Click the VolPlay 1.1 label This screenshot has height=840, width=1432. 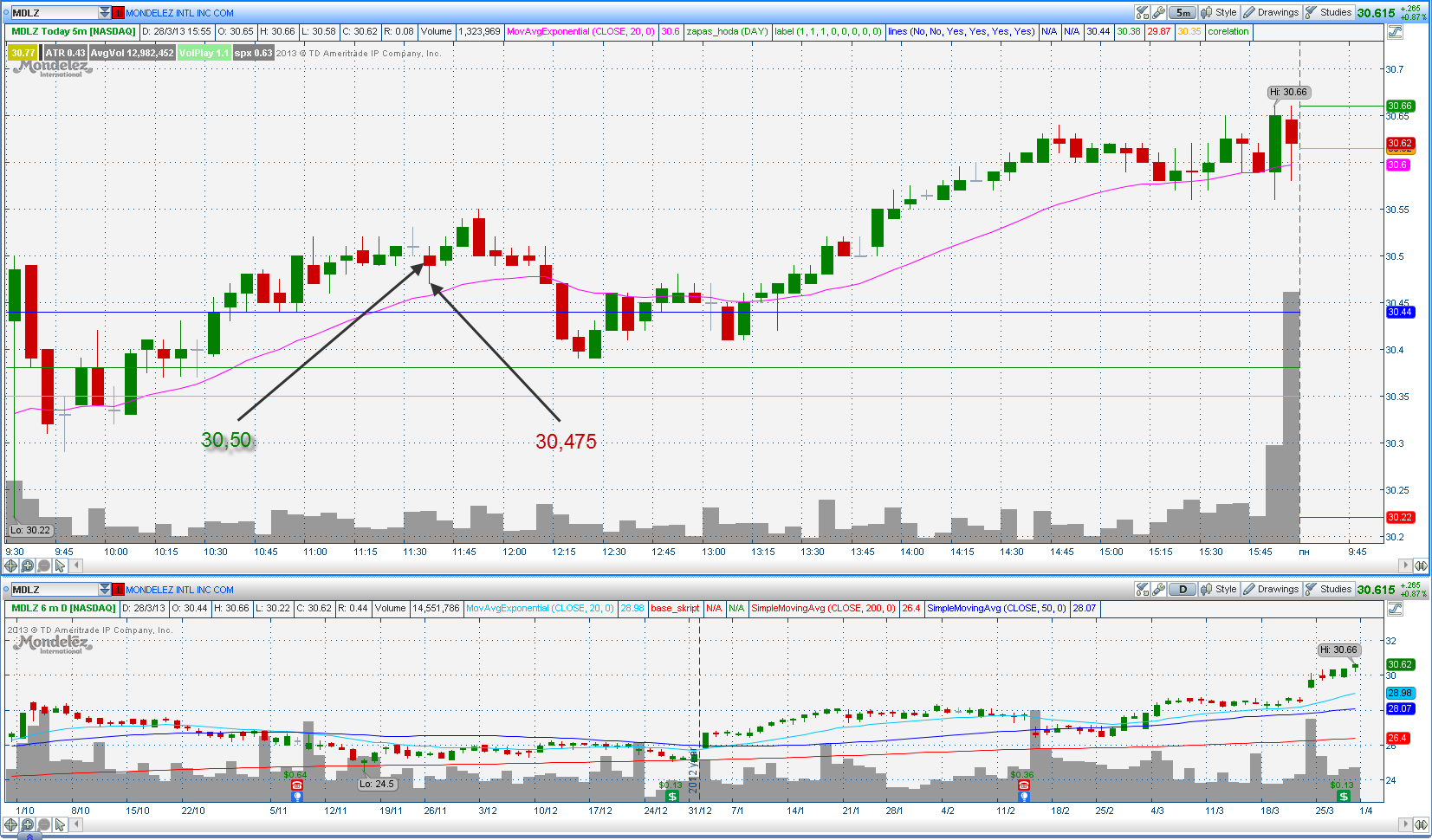tap(204, 53)
